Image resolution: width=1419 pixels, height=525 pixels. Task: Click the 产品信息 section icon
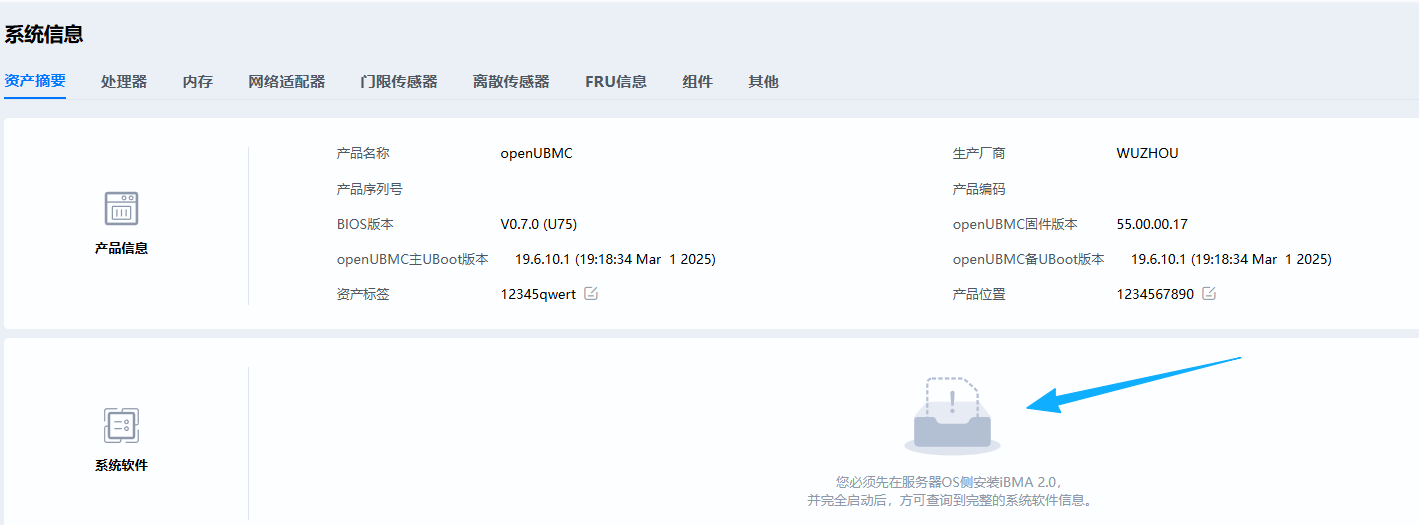[121, 209]
